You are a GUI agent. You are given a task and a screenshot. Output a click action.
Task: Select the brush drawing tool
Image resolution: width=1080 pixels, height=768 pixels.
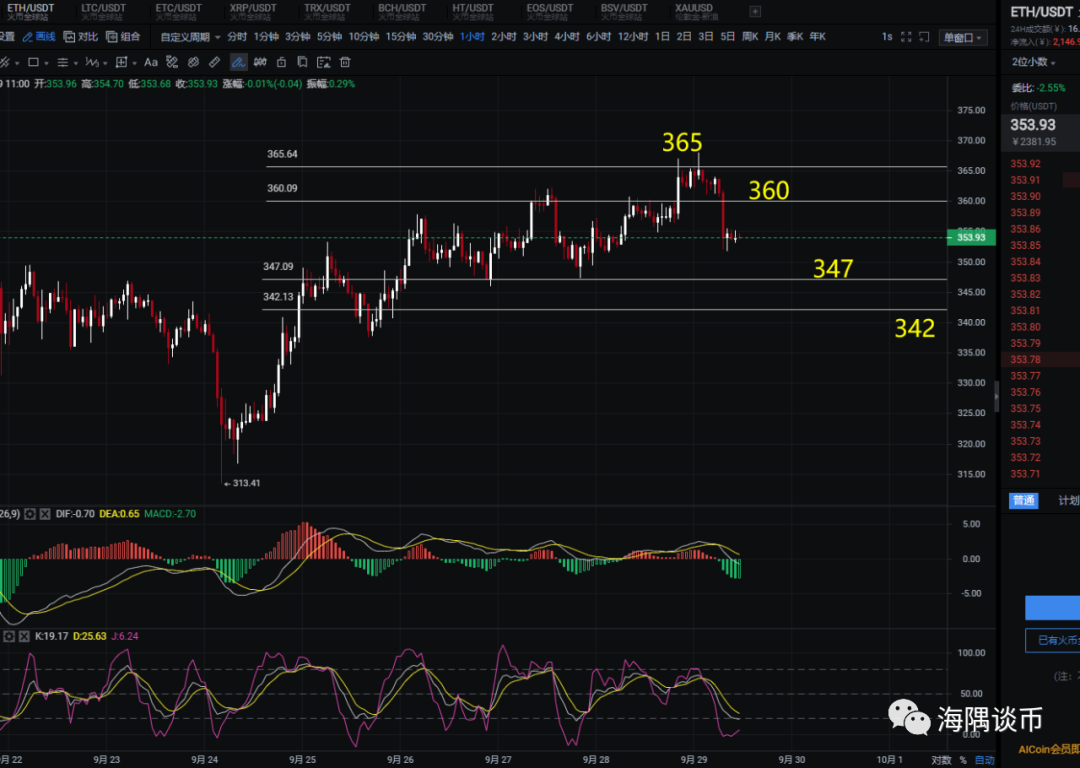[x=239, y=62]
